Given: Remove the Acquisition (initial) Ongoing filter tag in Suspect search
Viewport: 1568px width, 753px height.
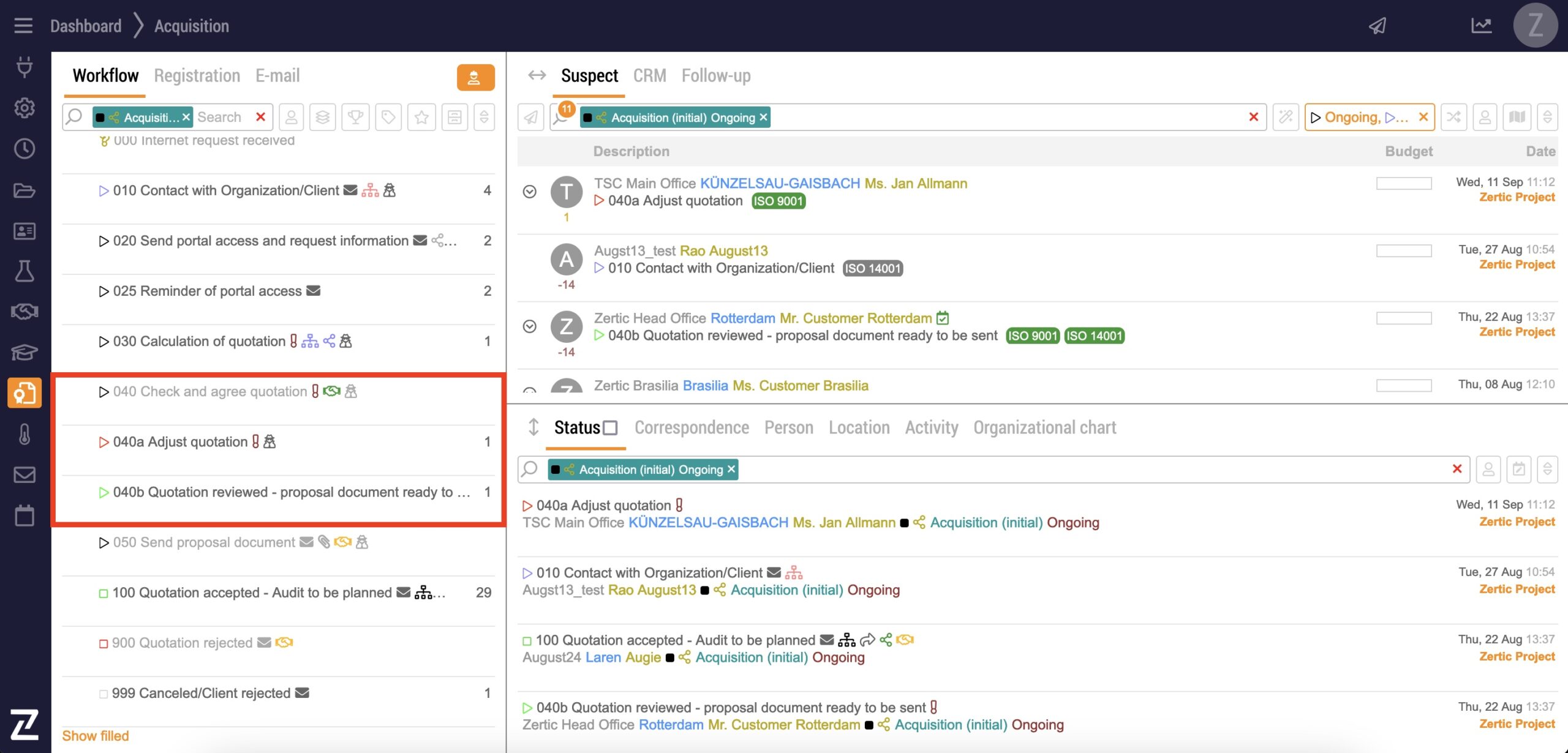Looking at the screenshot, I should [763, 118].
